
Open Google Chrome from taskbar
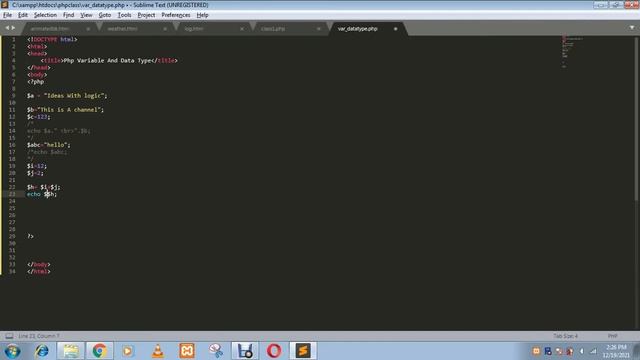[x=99, y=351]
